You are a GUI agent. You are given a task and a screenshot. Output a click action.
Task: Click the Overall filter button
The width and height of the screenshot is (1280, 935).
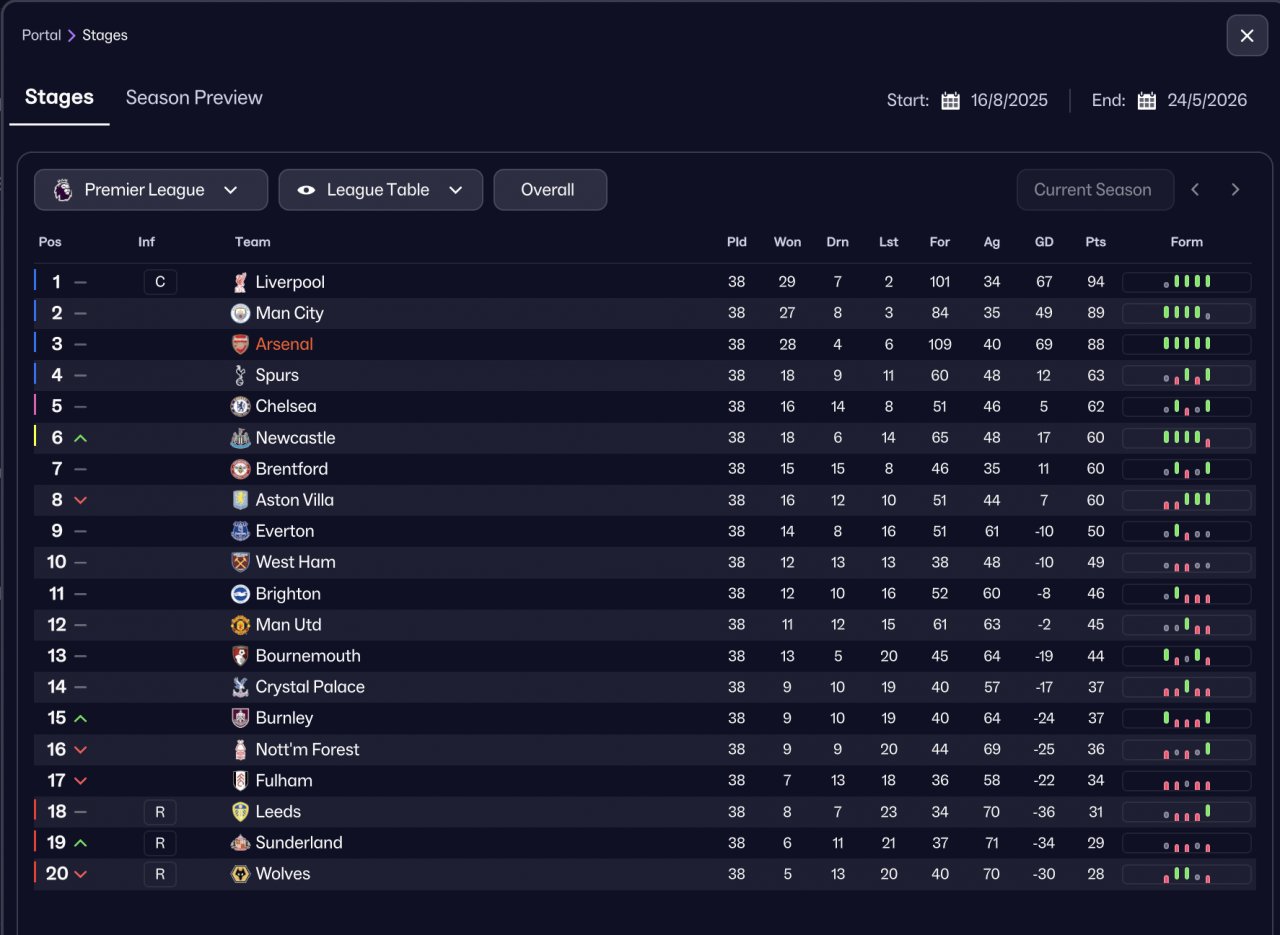549,190
